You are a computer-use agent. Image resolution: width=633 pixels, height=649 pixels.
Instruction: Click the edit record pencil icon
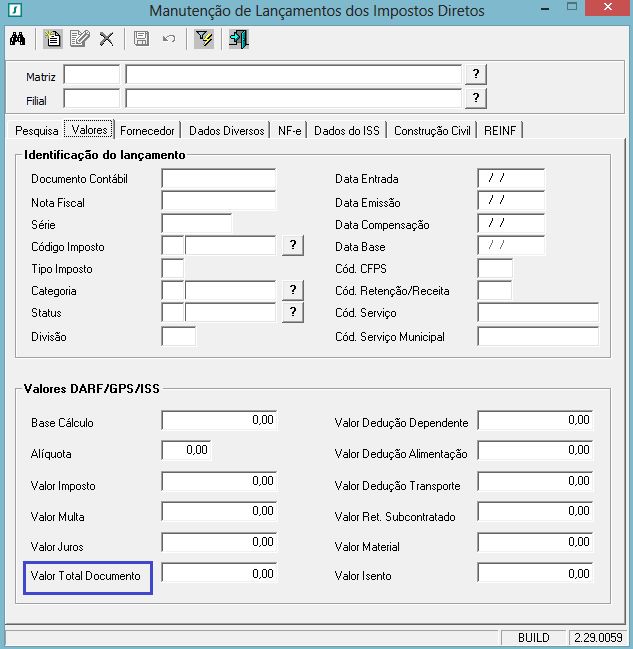[80, 39]
